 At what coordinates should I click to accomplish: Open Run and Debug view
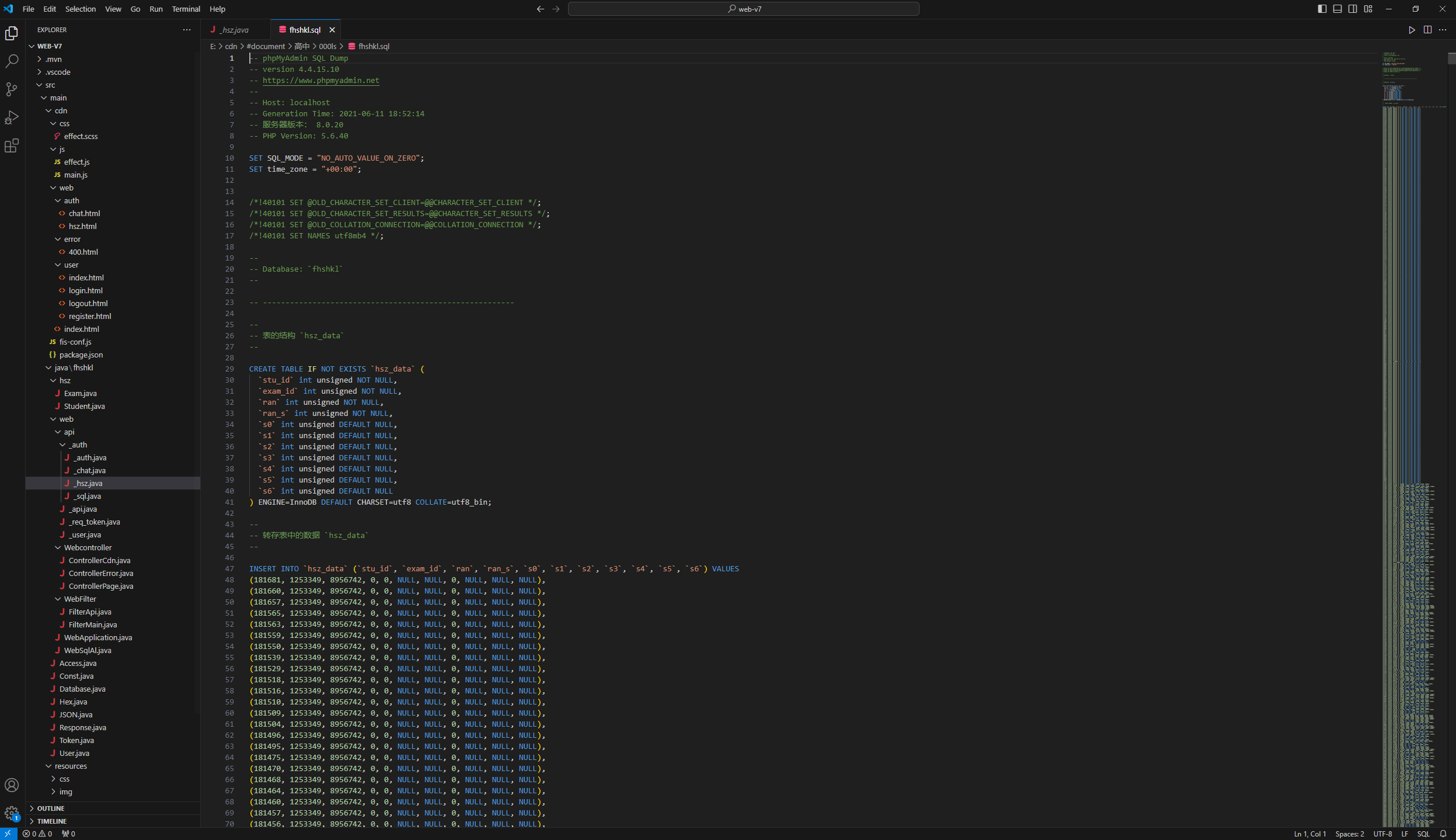coord(12,117)
